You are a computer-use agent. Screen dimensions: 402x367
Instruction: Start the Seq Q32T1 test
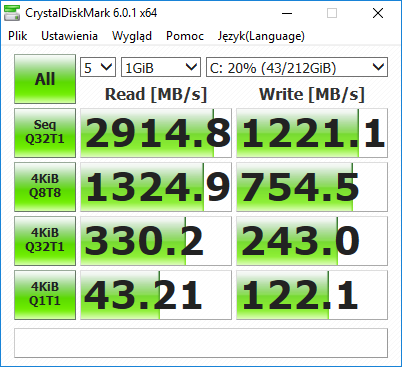(x=45, y=133)
